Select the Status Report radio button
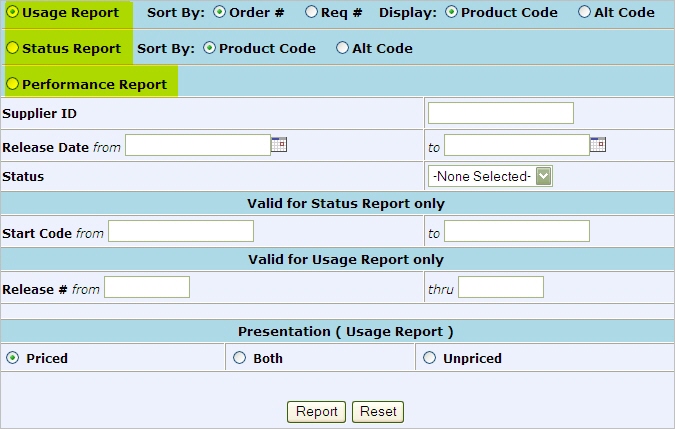The height and width of the screenshot is (429, 675). [x=13, y=48]
